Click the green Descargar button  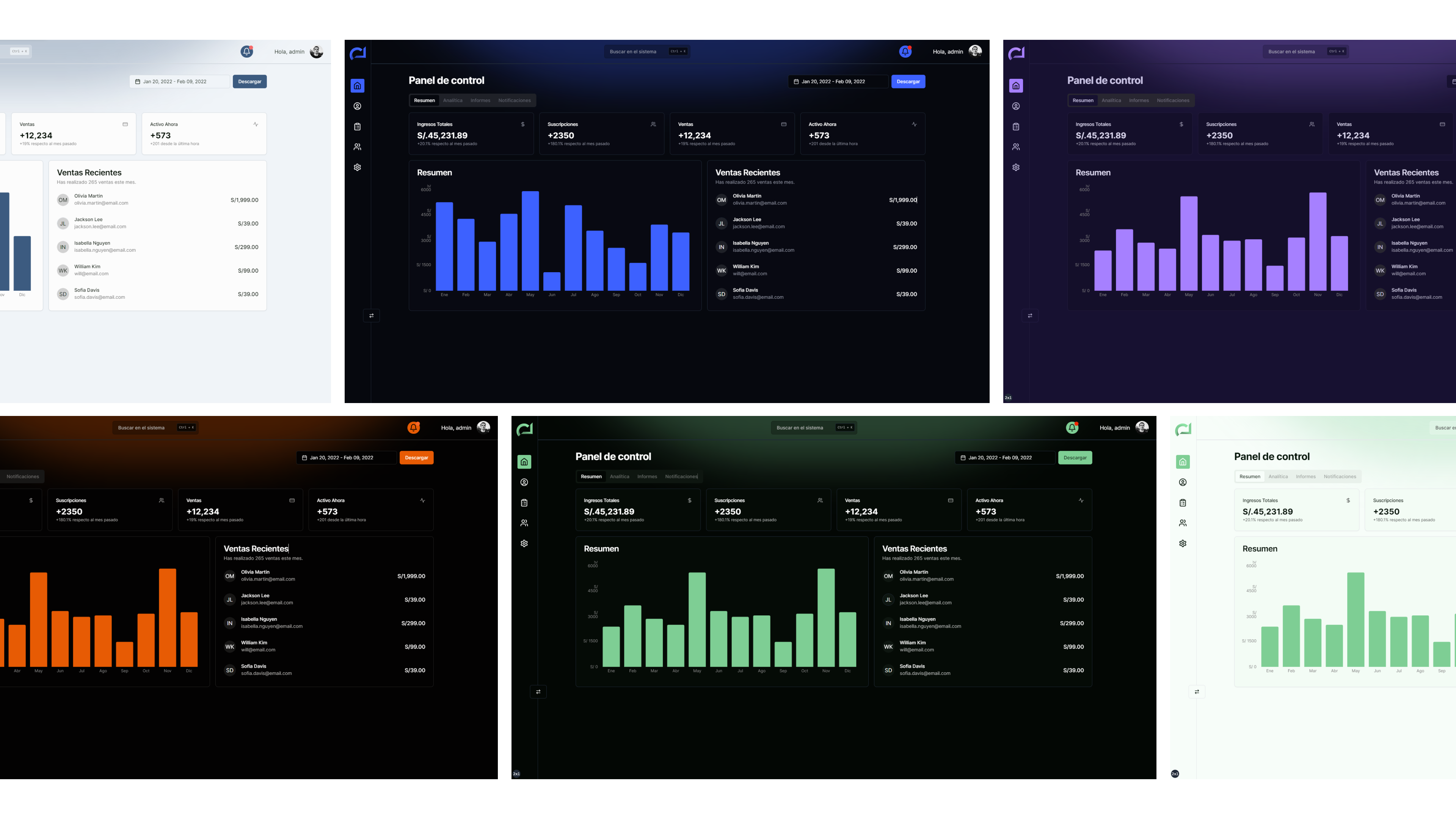click(x=1075, y=458)
